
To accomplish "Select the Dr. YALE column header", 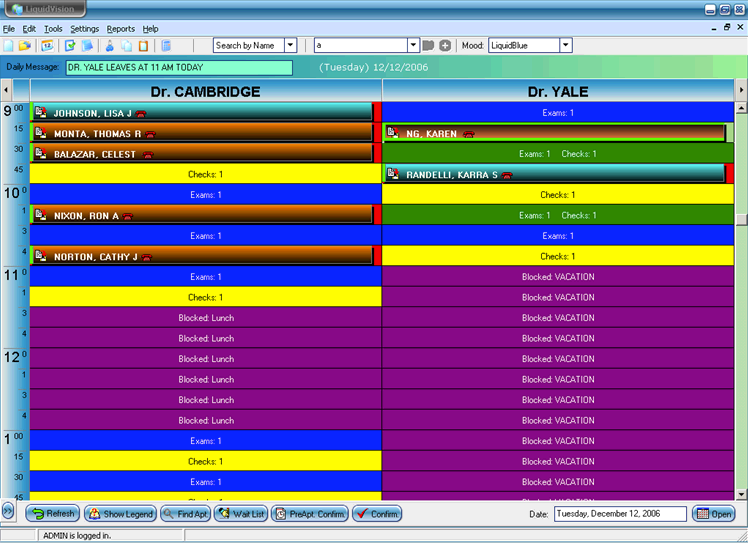I will click(558, 91).
